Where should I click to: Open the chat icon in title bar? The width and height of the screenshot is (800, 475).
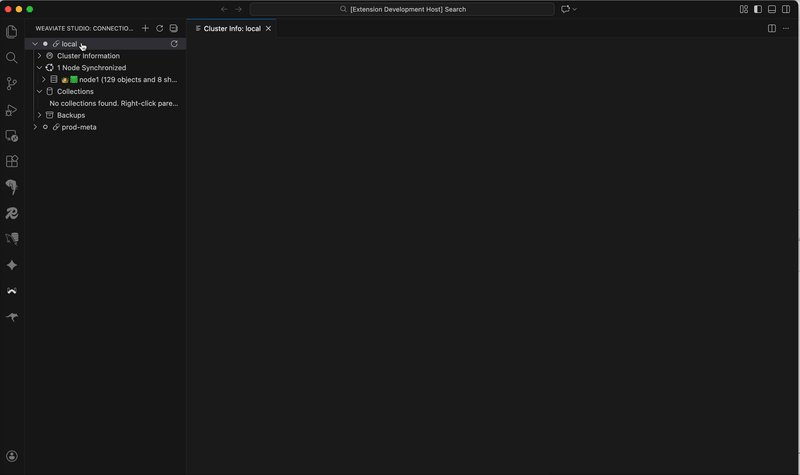[565, 9]
